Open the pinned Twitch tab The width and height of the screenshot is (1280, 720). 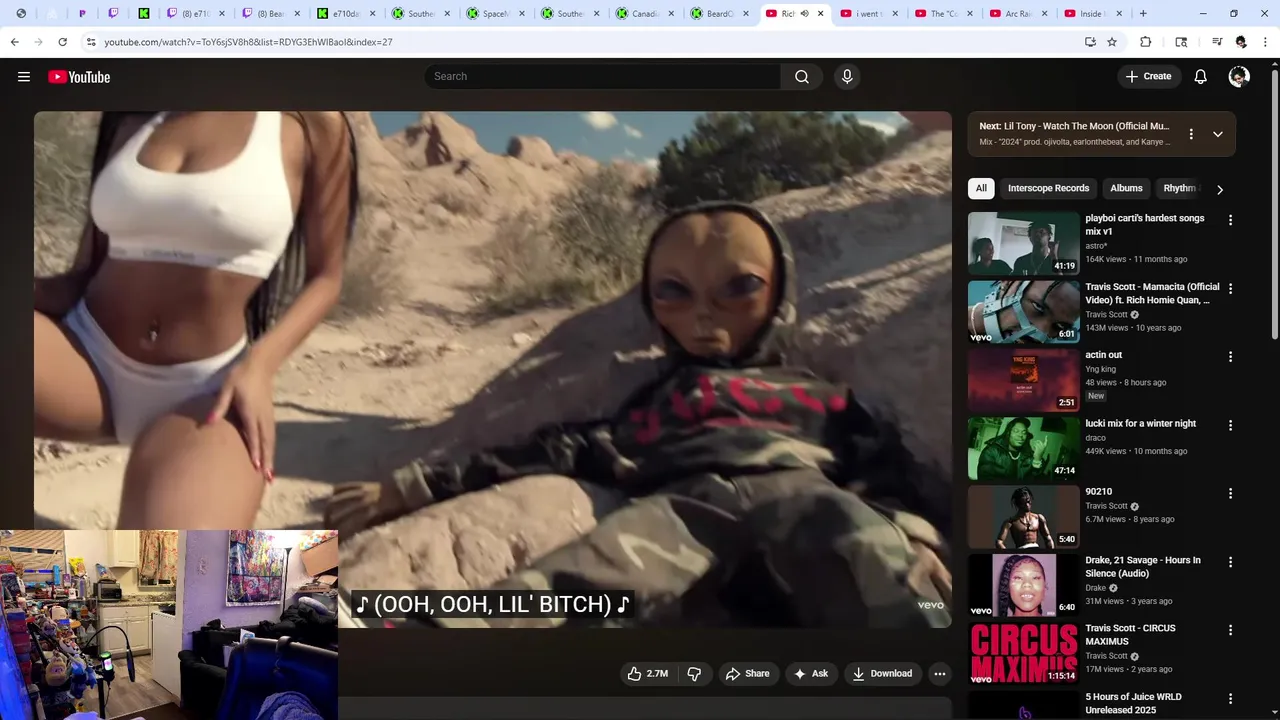[113, 14]
